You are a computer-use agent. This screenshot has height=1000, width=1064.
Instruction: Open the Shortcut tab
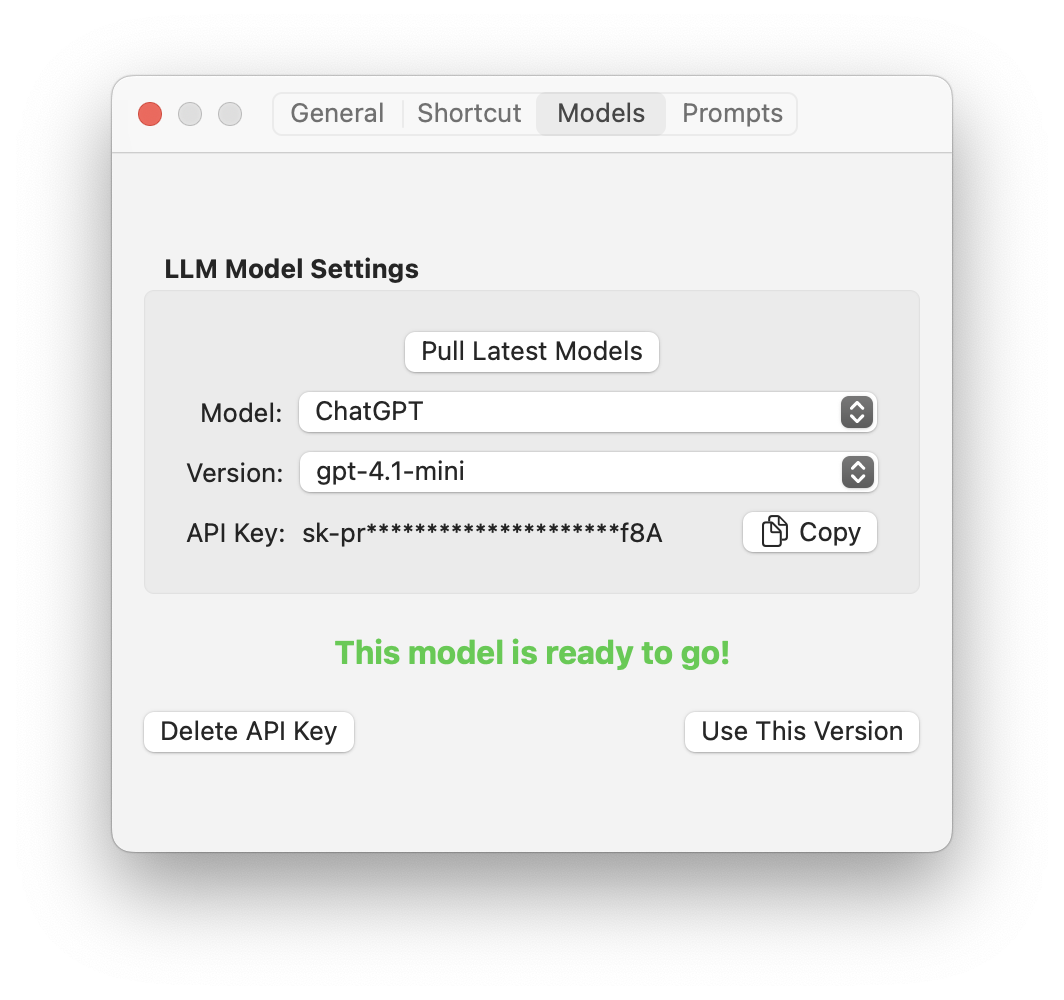pyautogui.click(x=469, y=113)
